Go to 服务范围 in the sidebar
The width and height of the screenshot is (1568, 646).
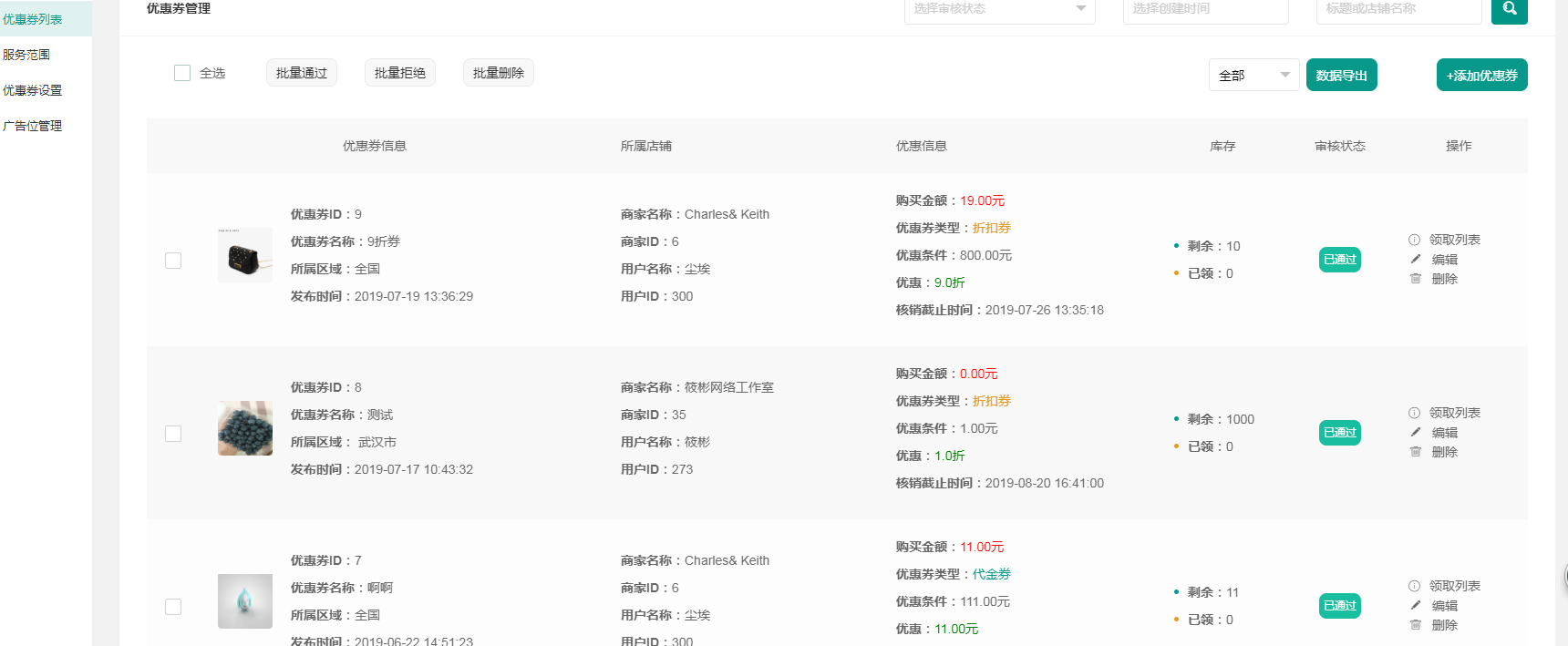point(27,55)
